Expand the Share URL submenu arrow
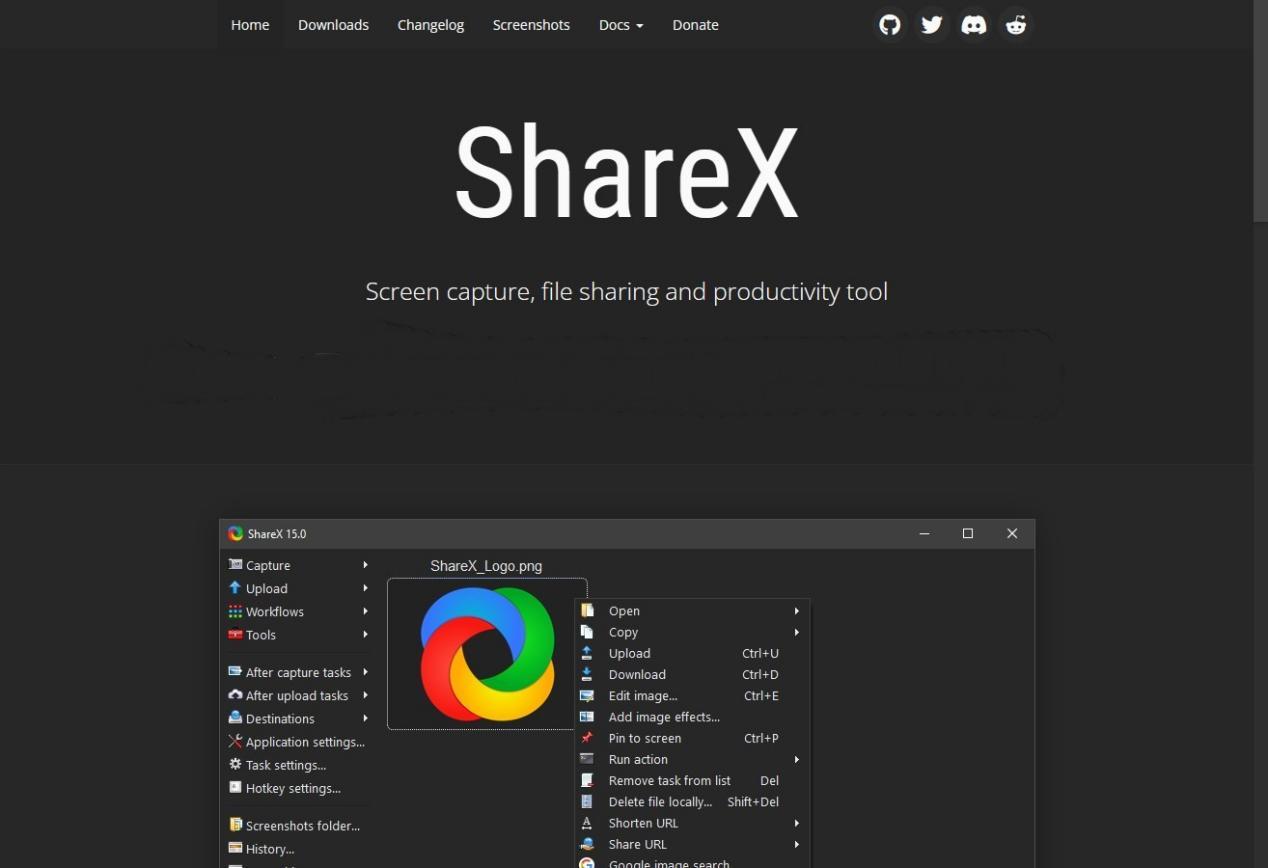 click(x=797, y=844)
